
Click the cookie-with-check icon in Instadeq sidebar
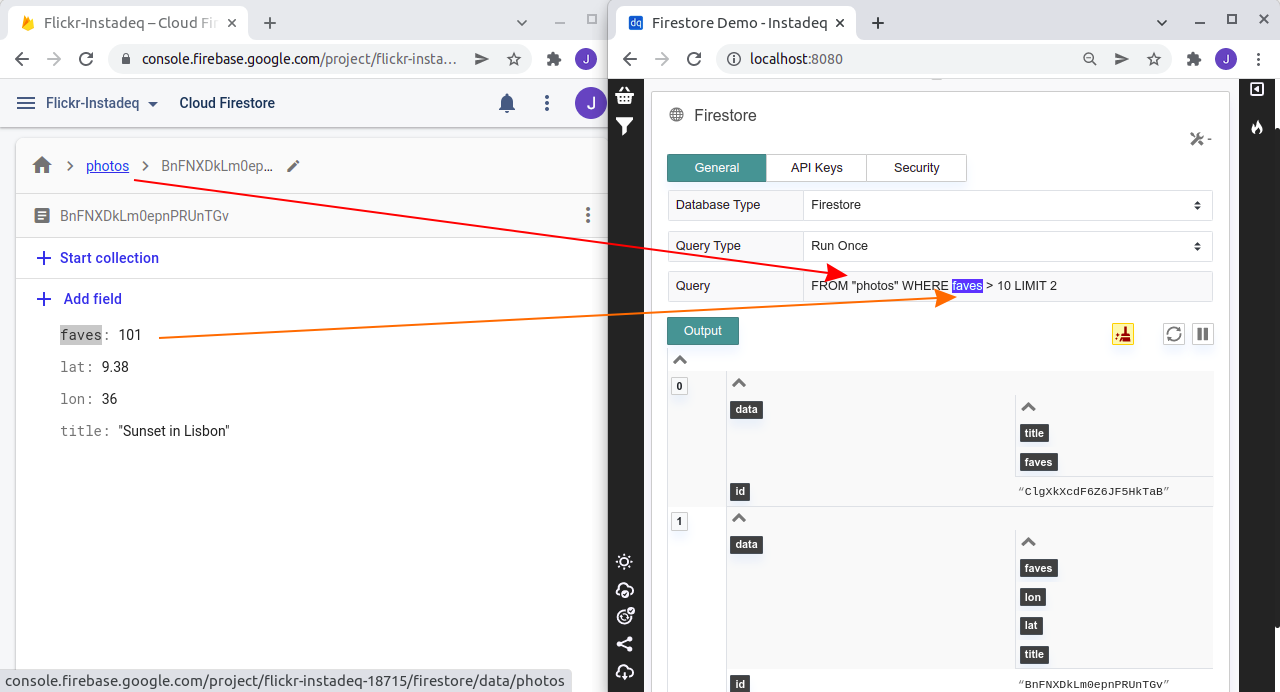pyautogui.click(x=625, y=616)
